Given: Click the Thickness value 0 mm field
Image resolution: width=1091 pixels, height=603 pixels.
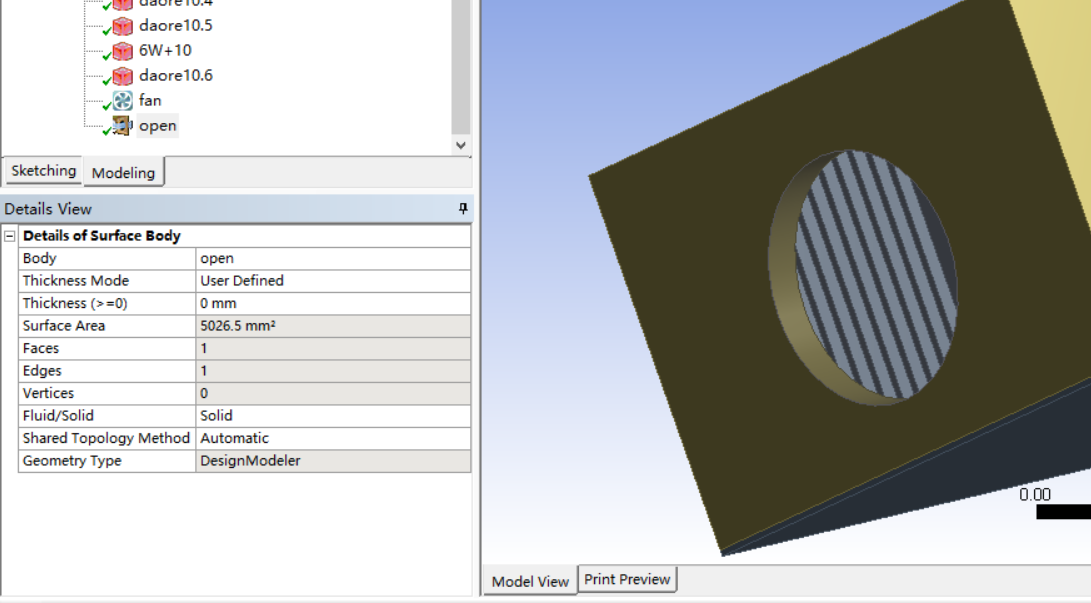Looking at the screenshot, I should [x=332, y=303].
